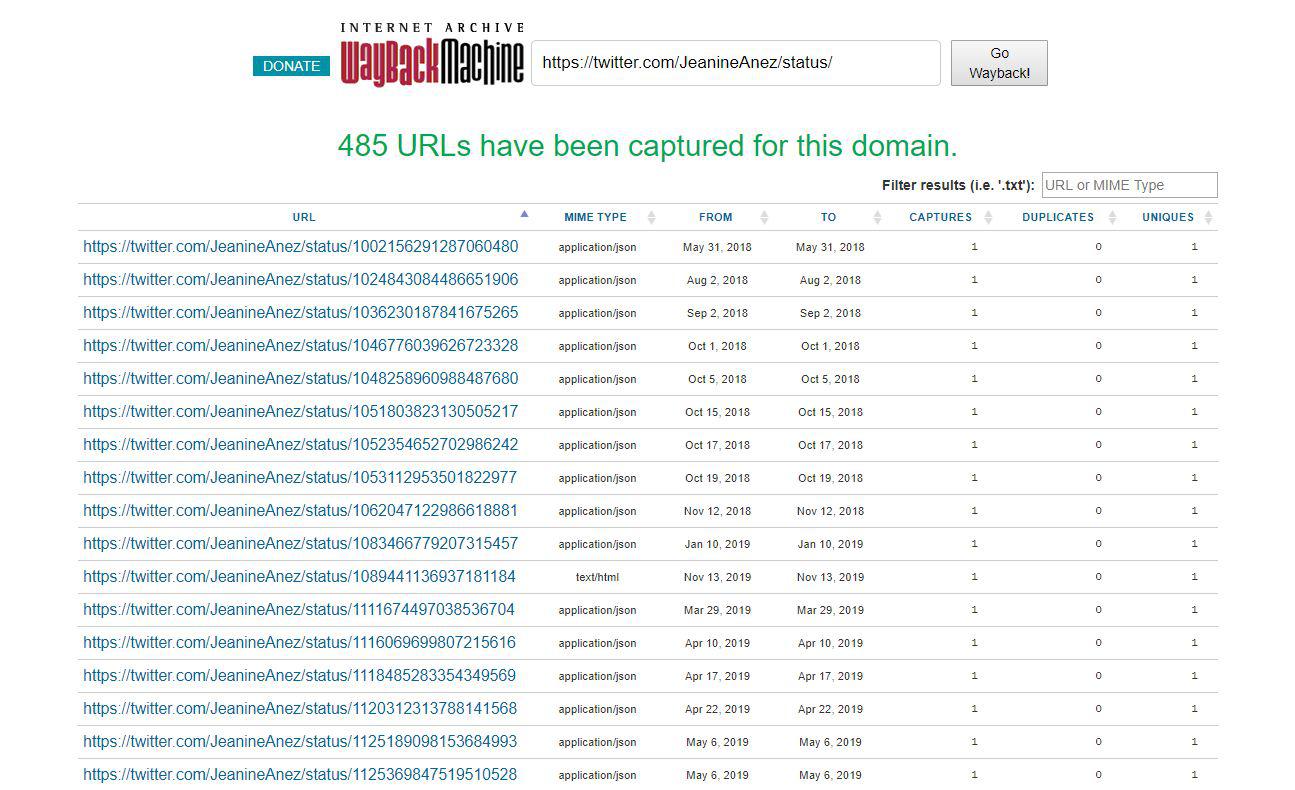Open the status/1046776039626723328 link

click(x=300, y=346)
